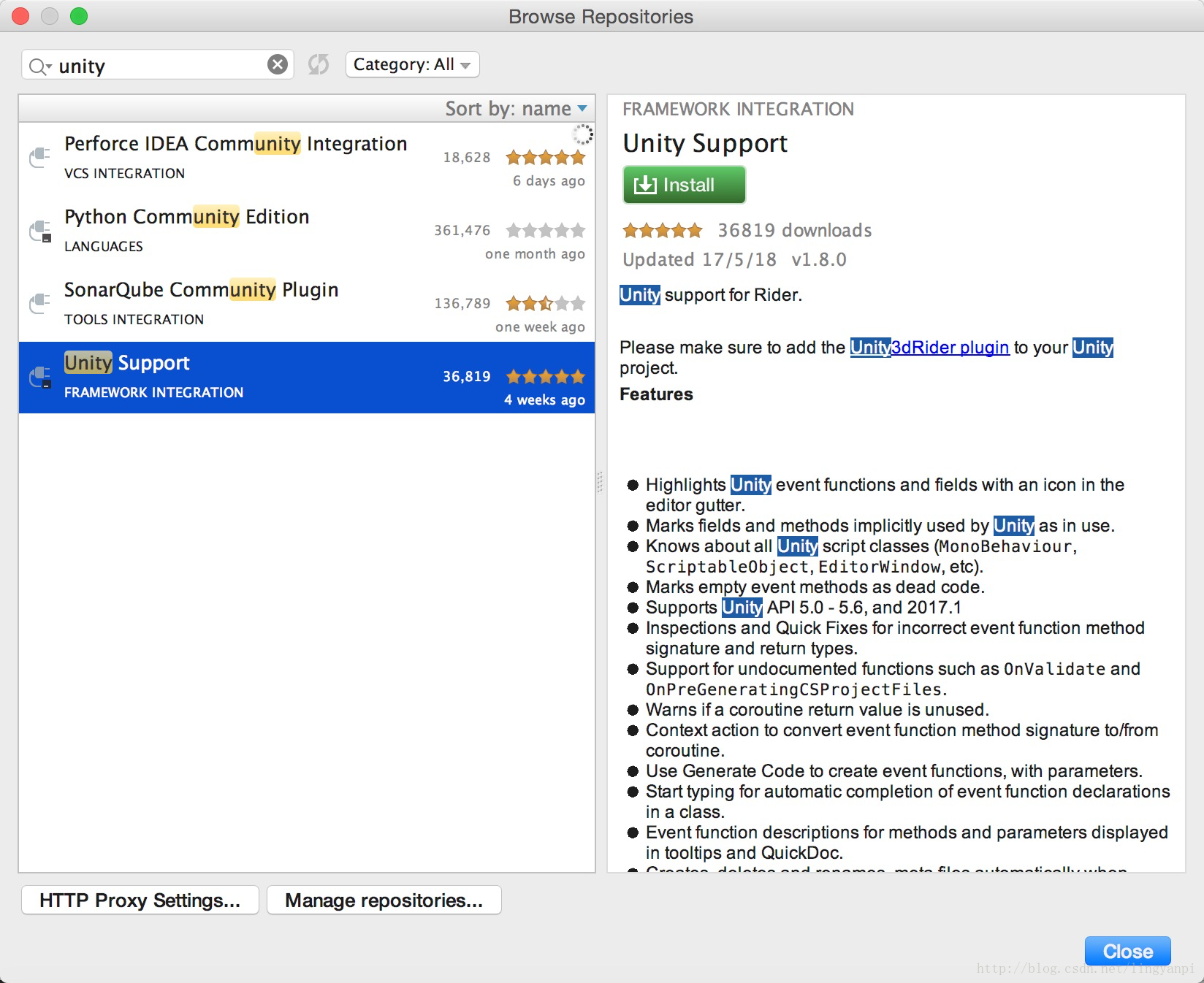Select Python Community Edition plugin
Screen dimensions: 1204x983
307,232
